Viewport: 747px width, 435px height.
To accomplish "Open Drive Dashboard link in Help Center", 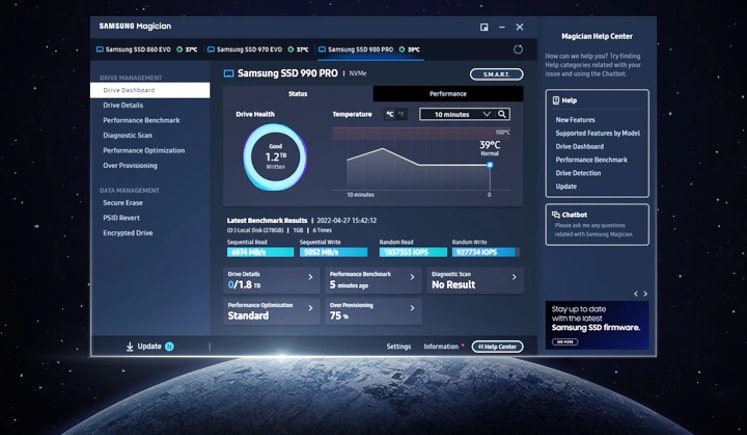I will 579,147.
